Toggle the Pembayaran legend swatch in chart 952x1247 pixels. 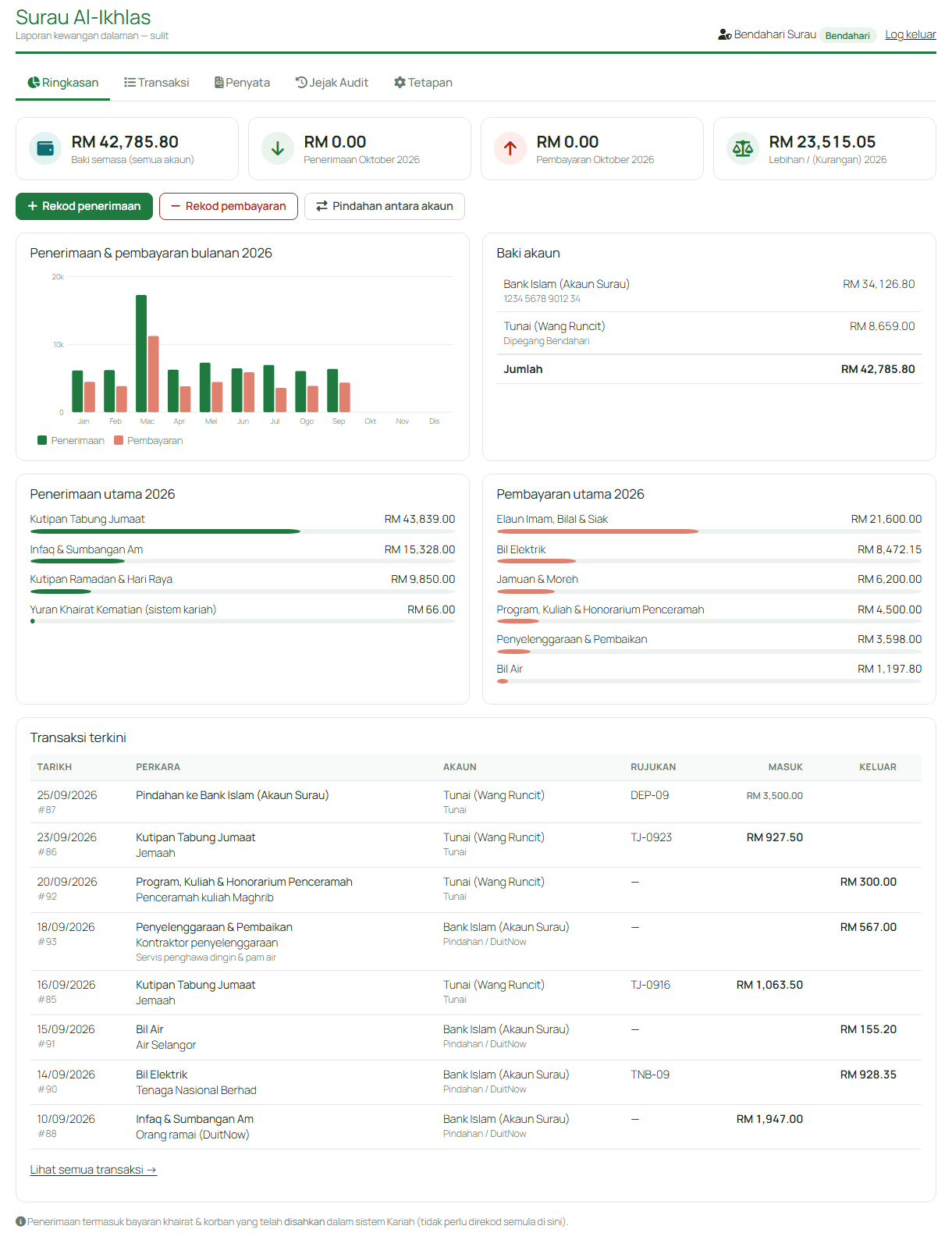click(119, 440)
